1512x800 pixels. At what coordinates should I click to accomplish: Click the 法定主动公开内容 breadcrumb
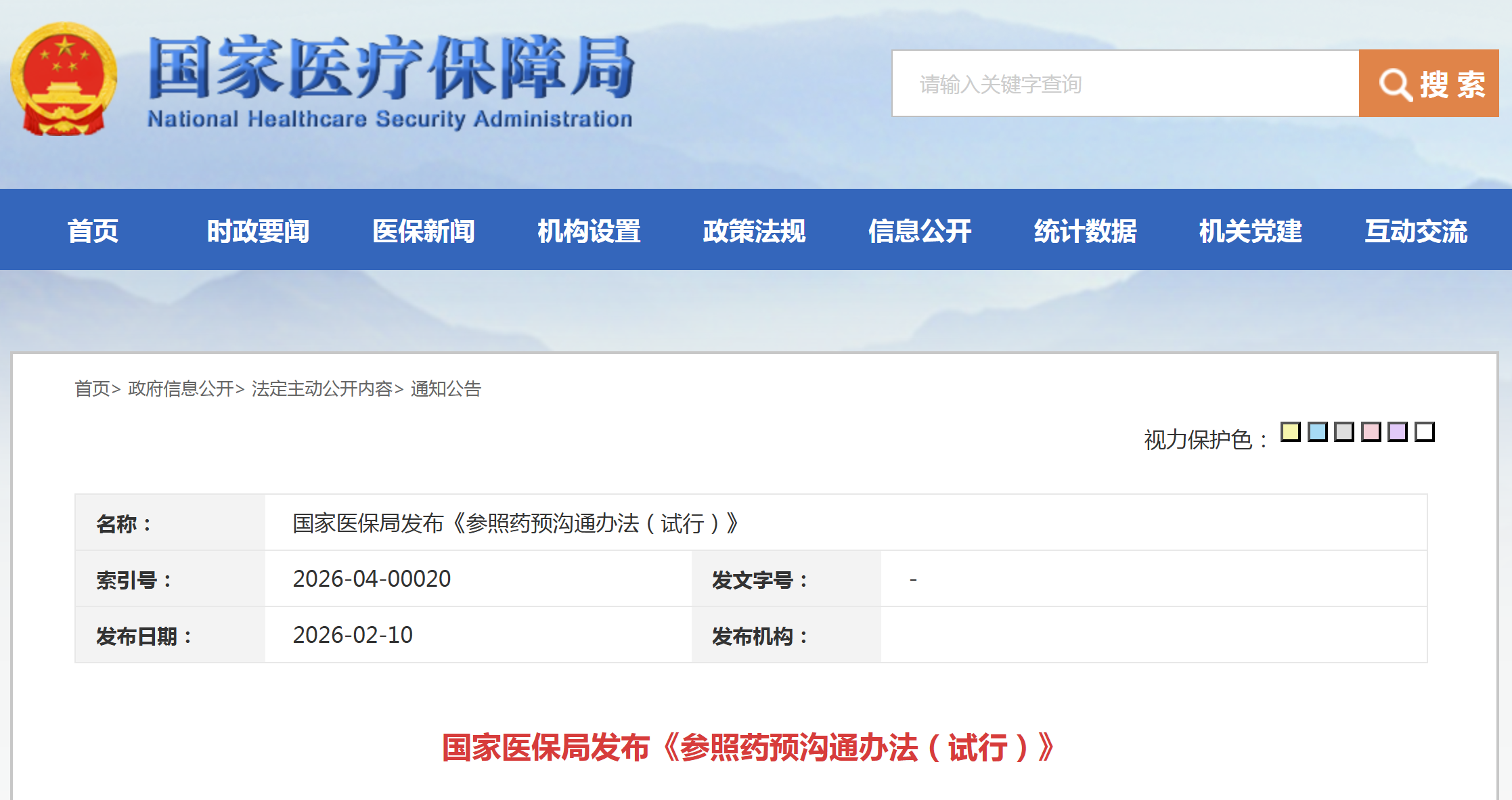[324, 389]
